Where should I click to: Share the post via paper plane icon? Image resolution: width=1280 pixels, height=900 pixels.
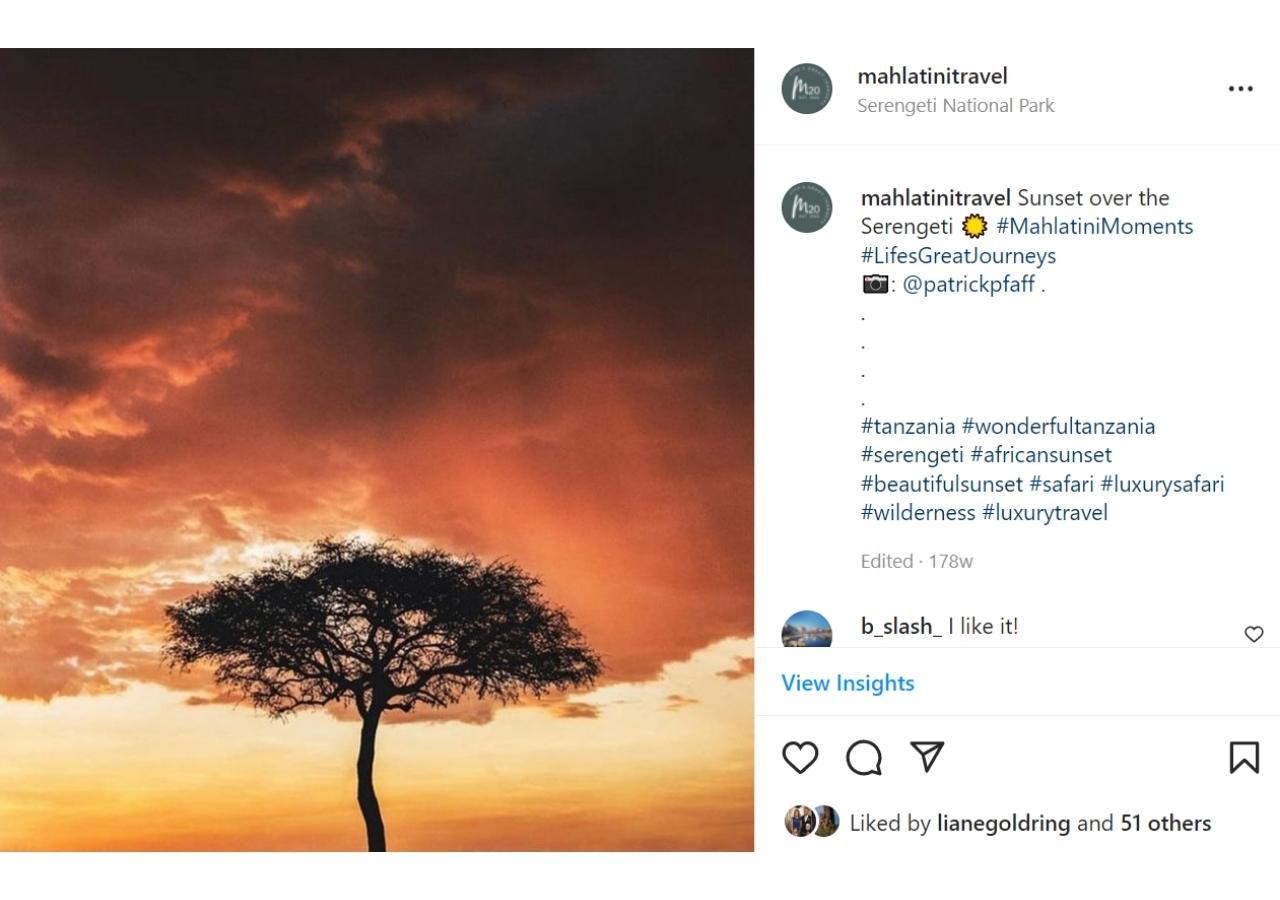click(x=928, y=757)
